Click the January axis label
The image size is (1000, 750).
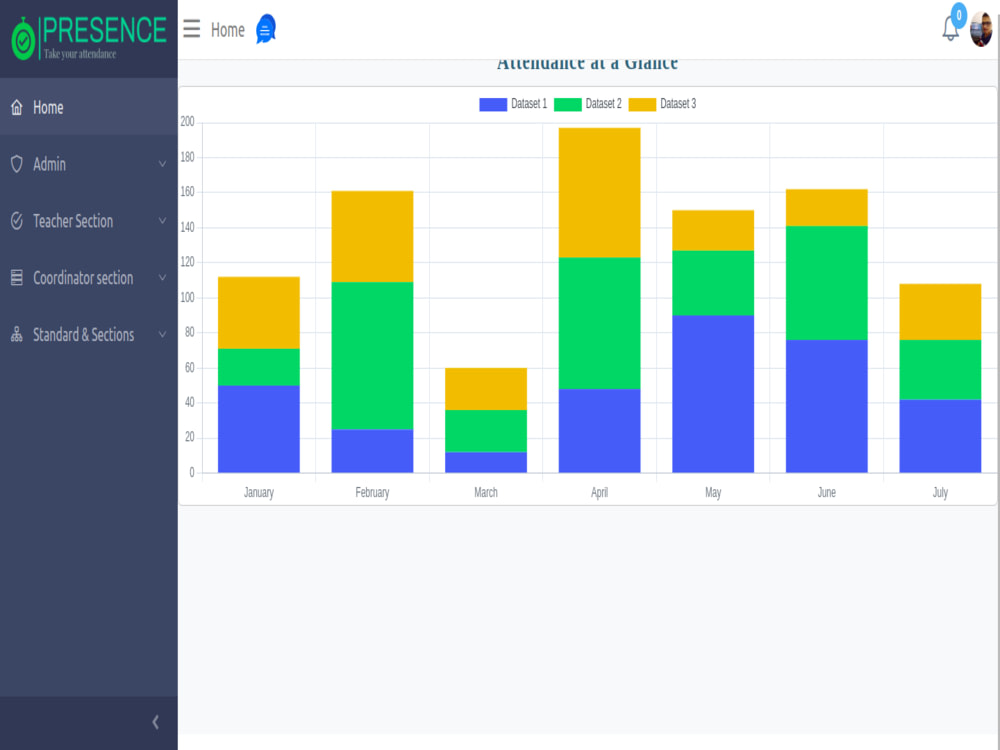point(259,492)
